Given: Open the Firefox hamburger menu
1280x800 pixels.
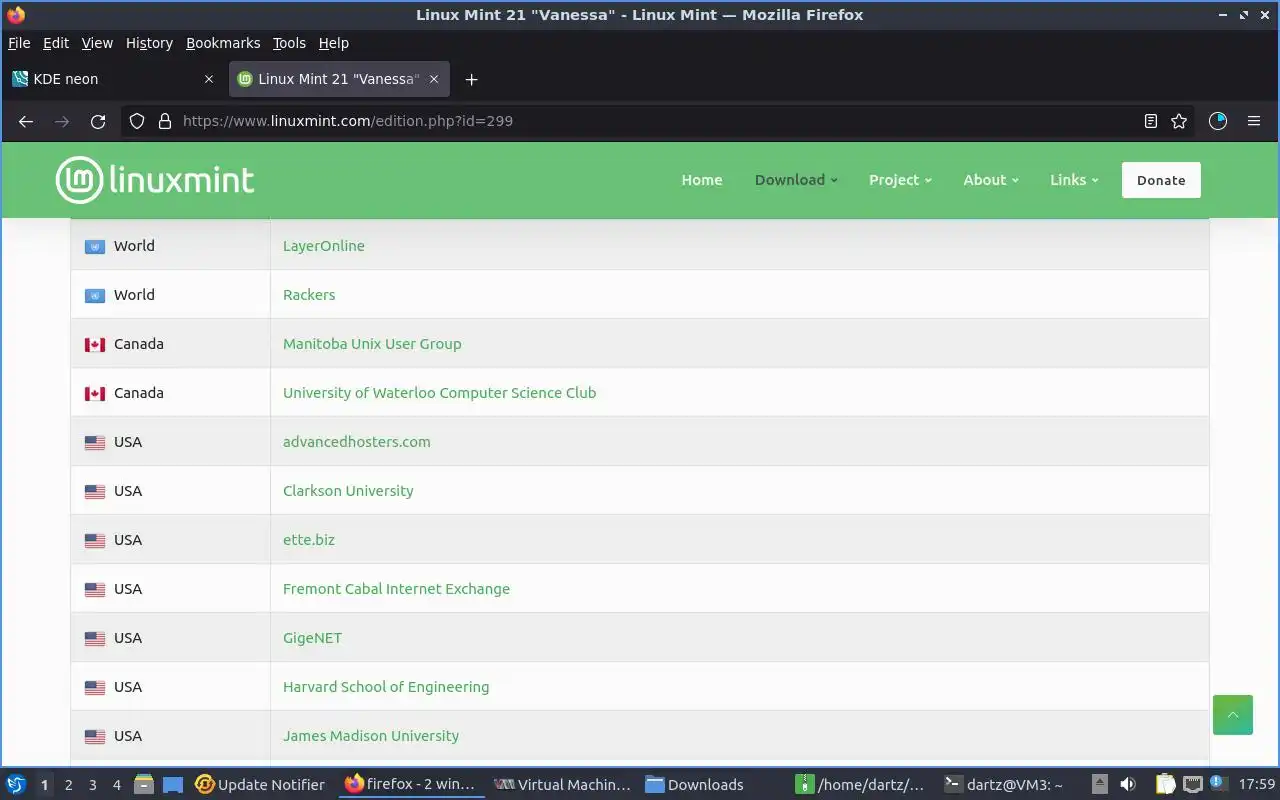Looking at the screenshot, I should (x=1254, y=121).
